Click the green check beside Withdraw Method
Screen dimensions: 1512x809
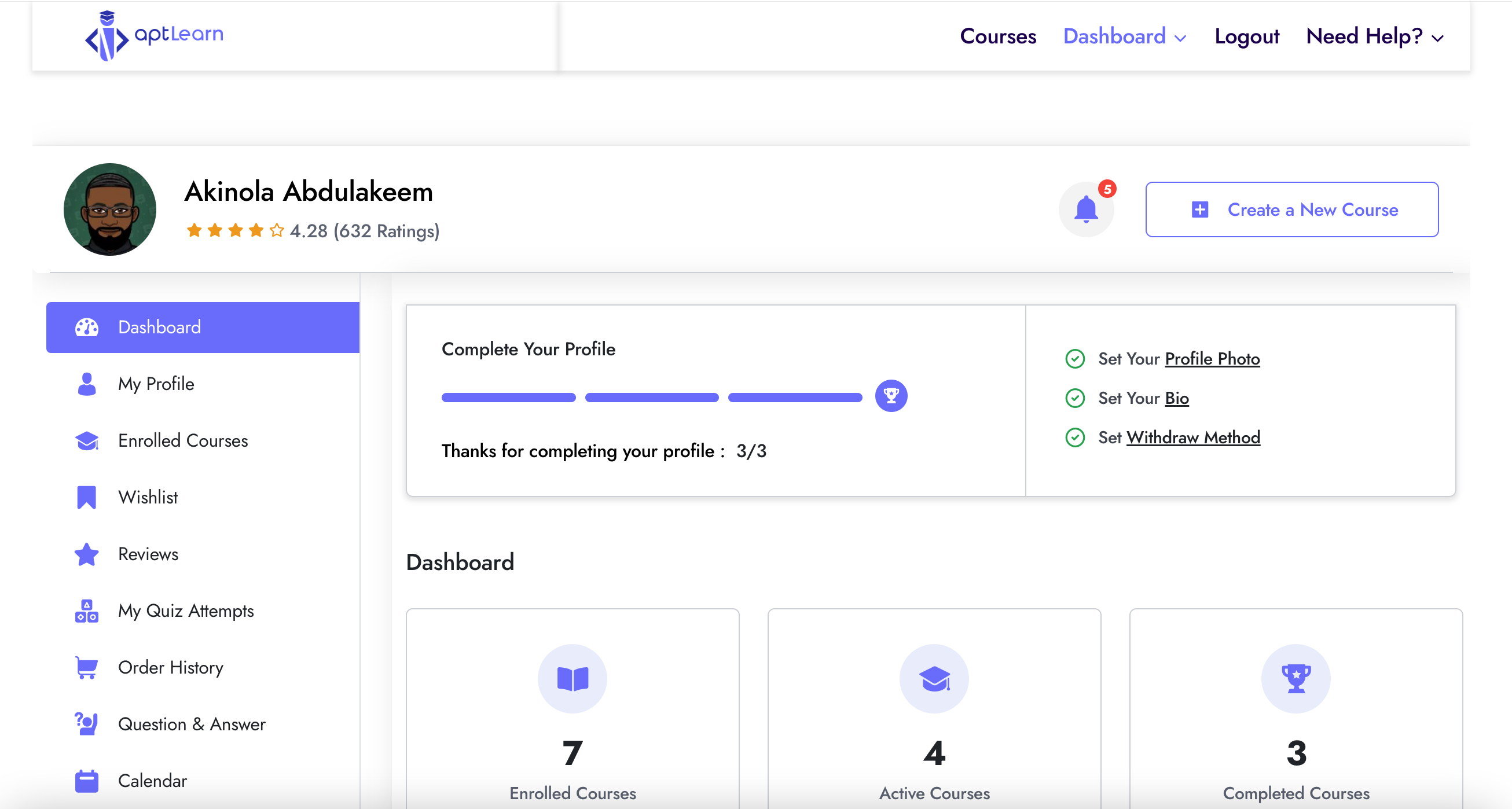pos(1075,437)
